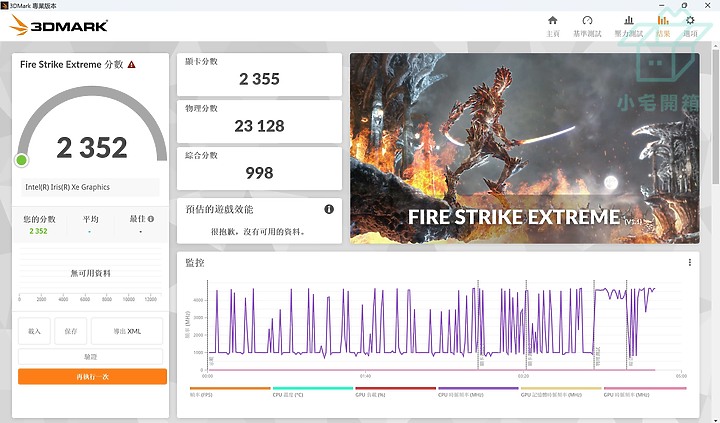Image resolution: width=720 pixels, height=423 pixels.
Task: Minimize the 3DMark window
Action: 662,6
